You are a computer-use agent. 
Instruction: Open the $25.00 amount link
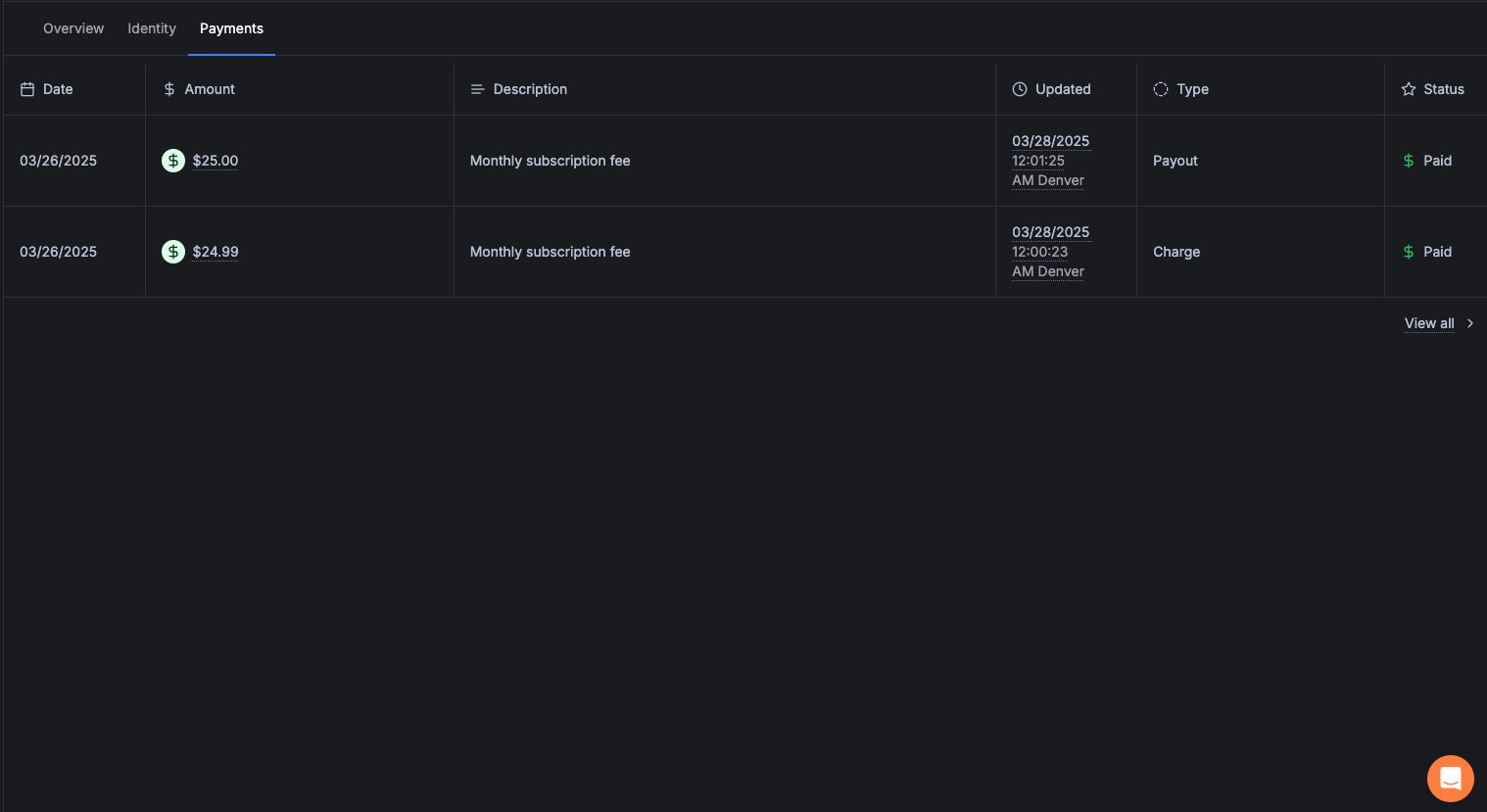click(215, 160)
